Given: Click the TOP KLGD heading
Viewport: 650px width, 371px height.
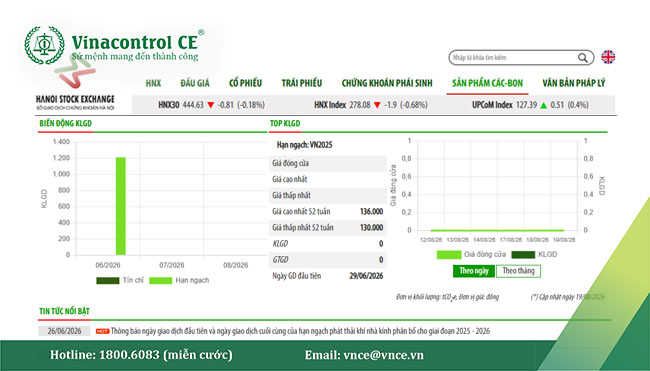Looking at the screenshot, I should [285, 124].
